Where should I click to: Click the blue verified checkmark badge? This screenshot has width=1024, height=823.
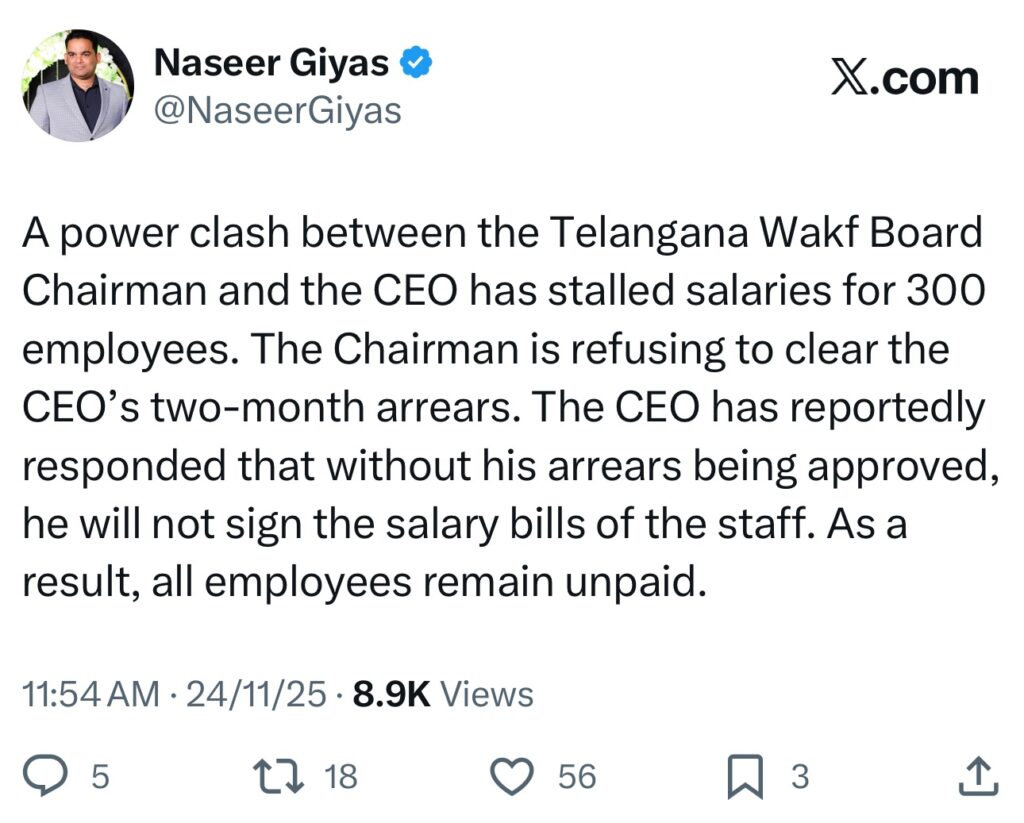coord(416,64)
